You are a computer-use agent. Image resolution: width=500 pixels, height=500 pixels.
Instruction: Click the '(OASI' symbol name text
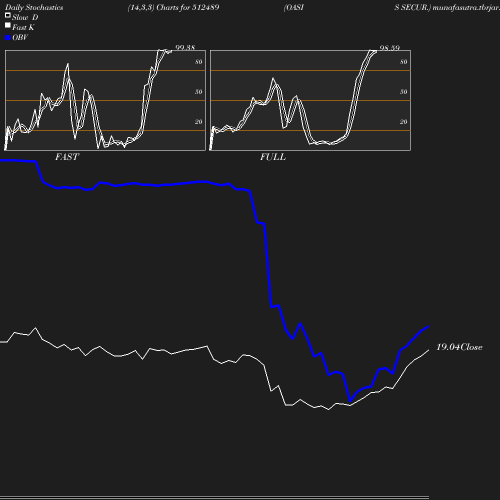pos(294,7)
